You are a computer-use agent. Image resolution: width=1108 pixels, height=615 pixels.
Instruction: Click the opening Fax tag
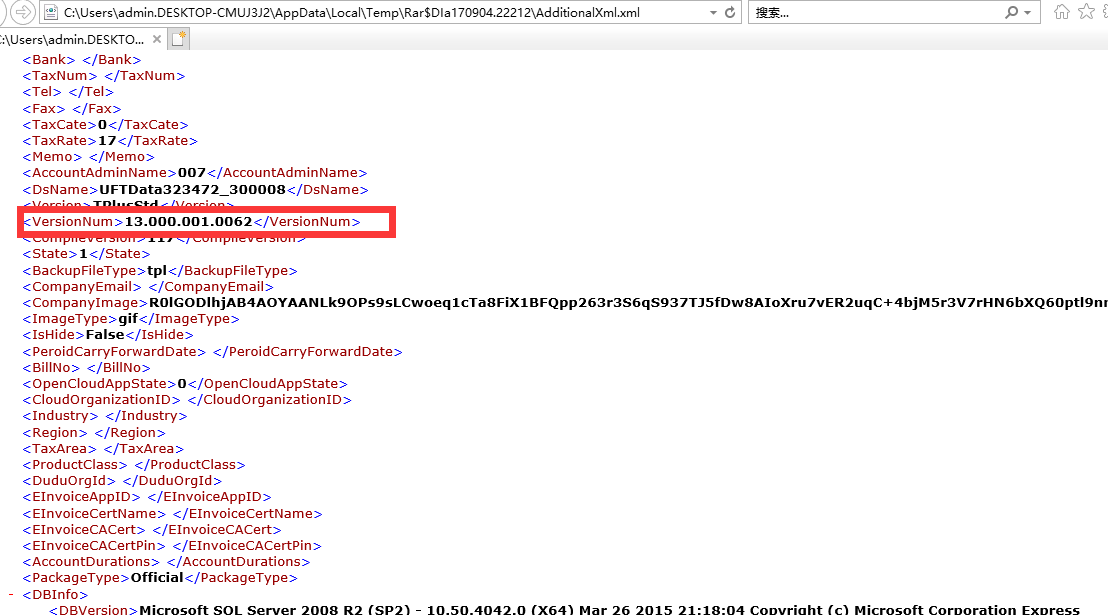coord(44,109)
